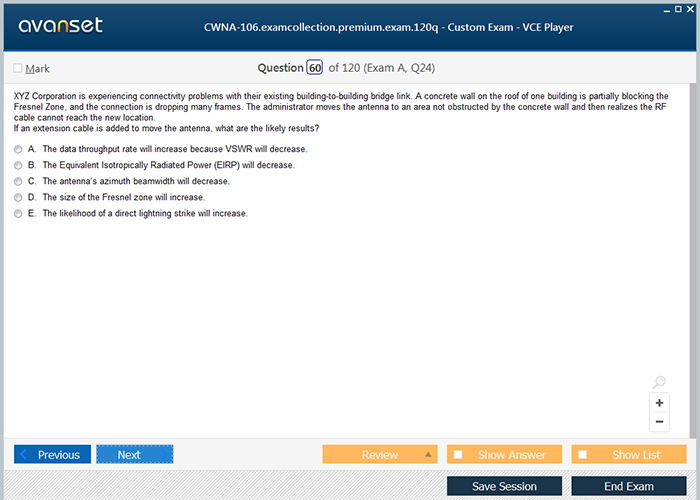Close the VCE Player window
Viewport: 700px width, 500px height.
[692, 8]
